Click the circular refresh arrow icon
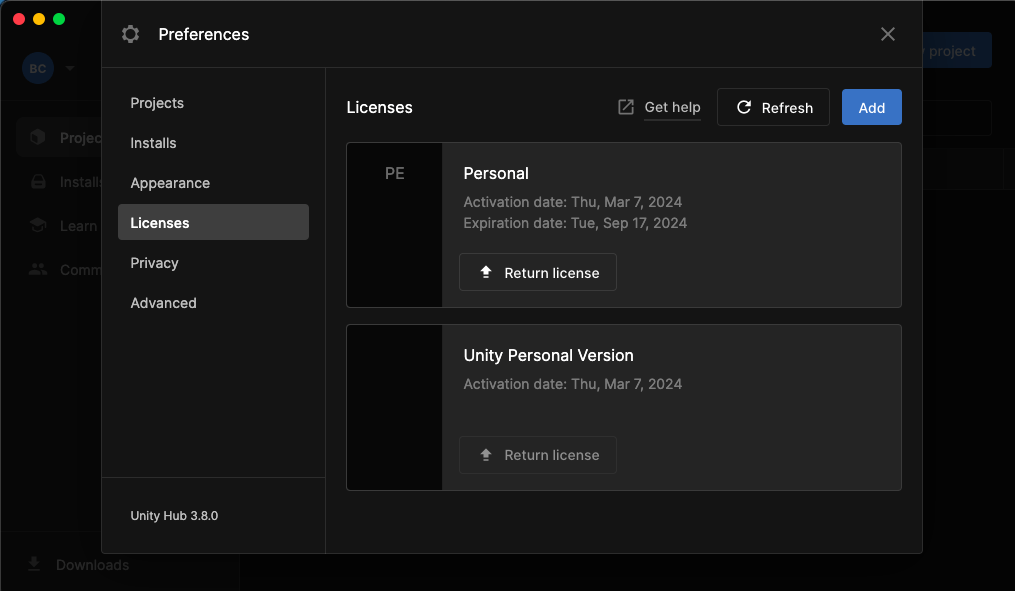The height and width of the screenshot is (591, 1015). click(744, 107)
